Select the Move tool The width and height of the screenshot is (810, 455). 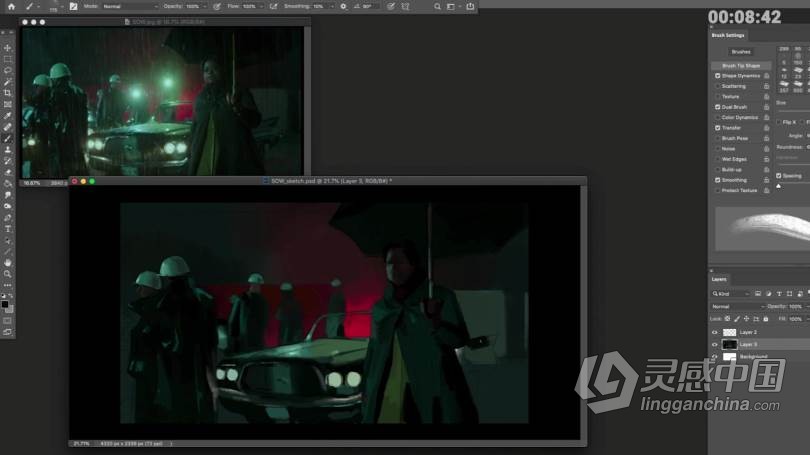coord(7,48)
